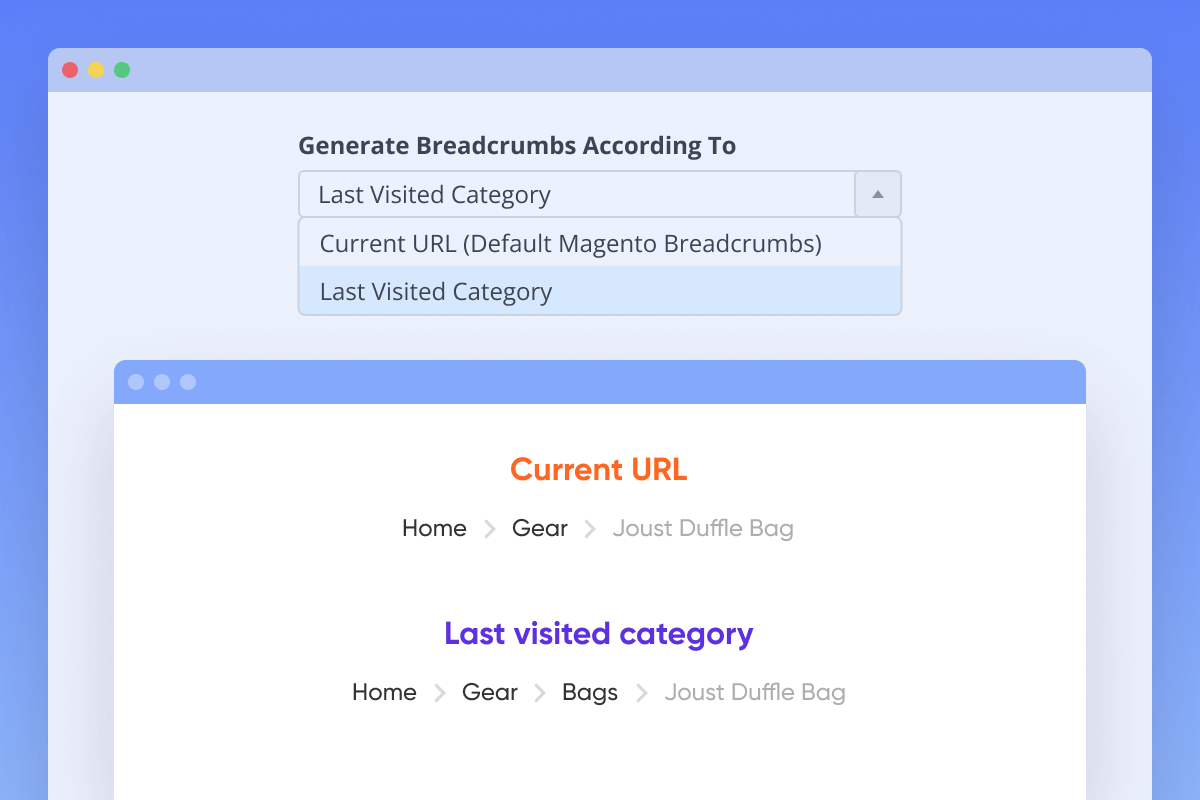Viewport: 1200px width, 800px height.
Task: Click the middle gray dot on inner browser window
Action: pyautogui.click(x=162, y=382)
